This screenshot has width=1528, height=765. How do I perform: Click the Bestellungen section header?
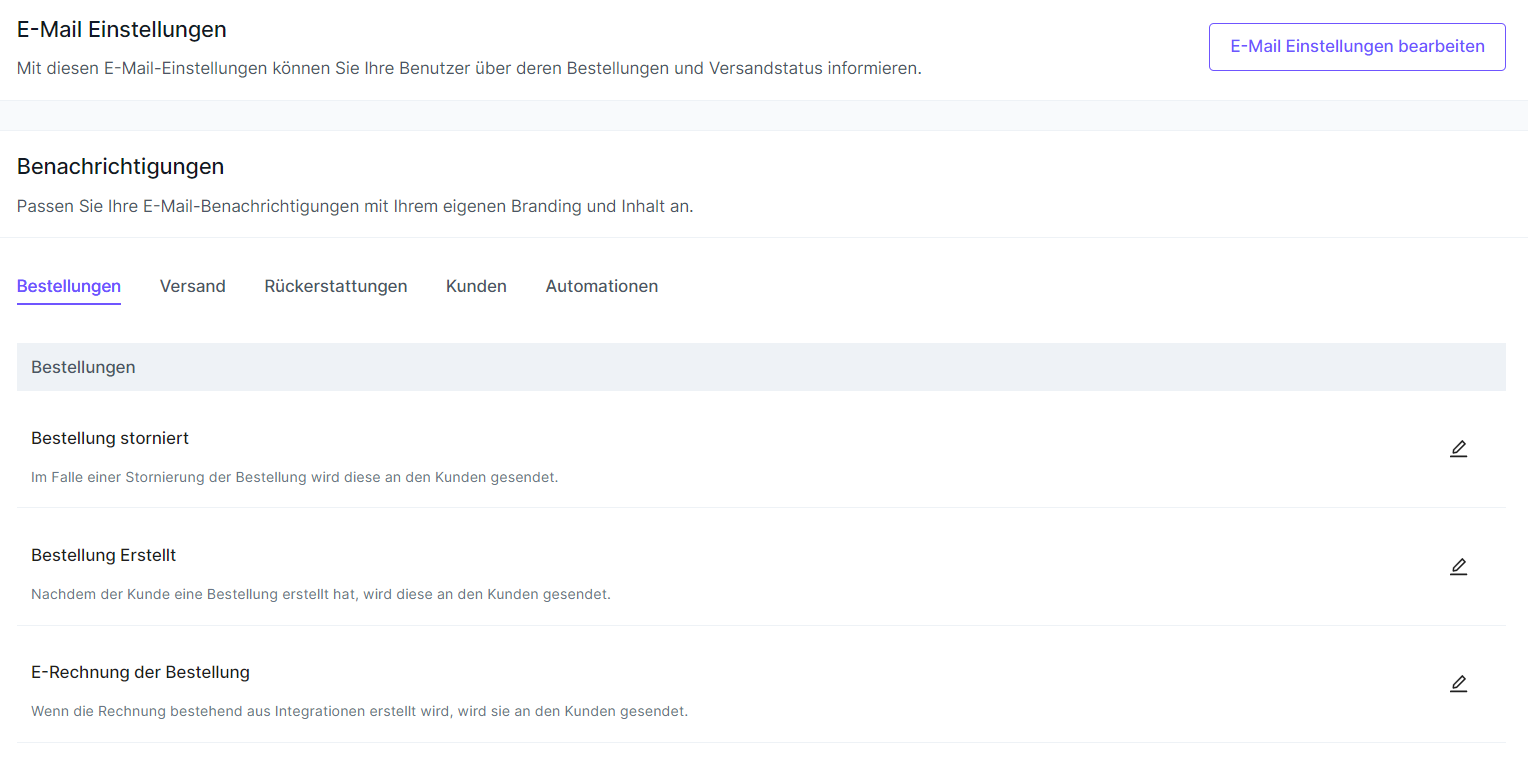click(83, 367)
